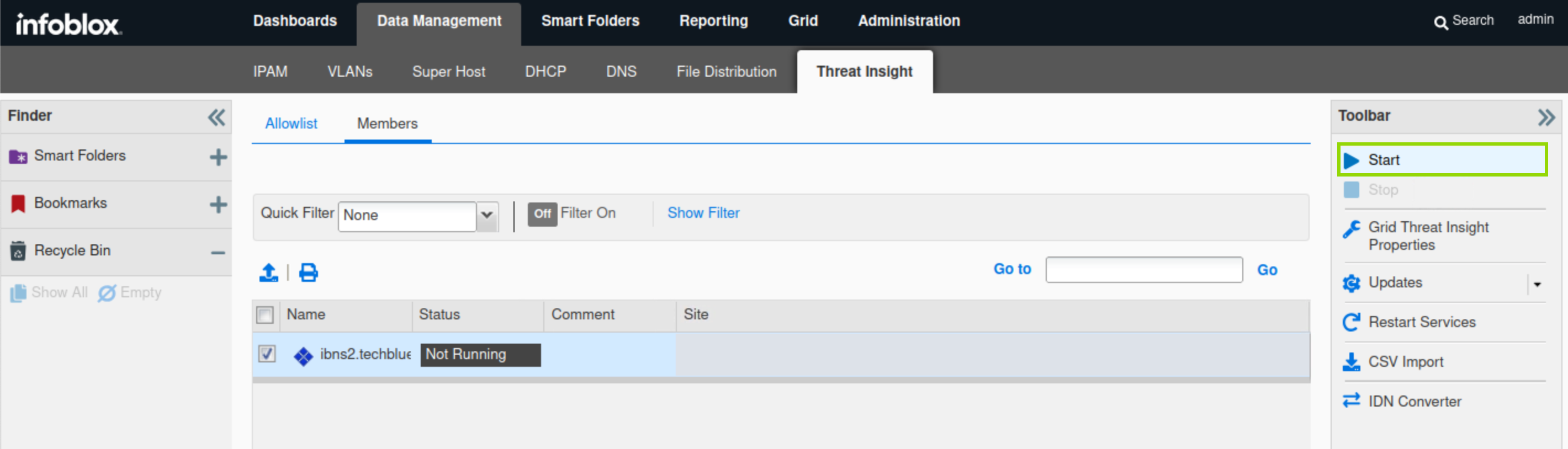
Task: Click the export upload icon above table
Action: click(268, 272)
